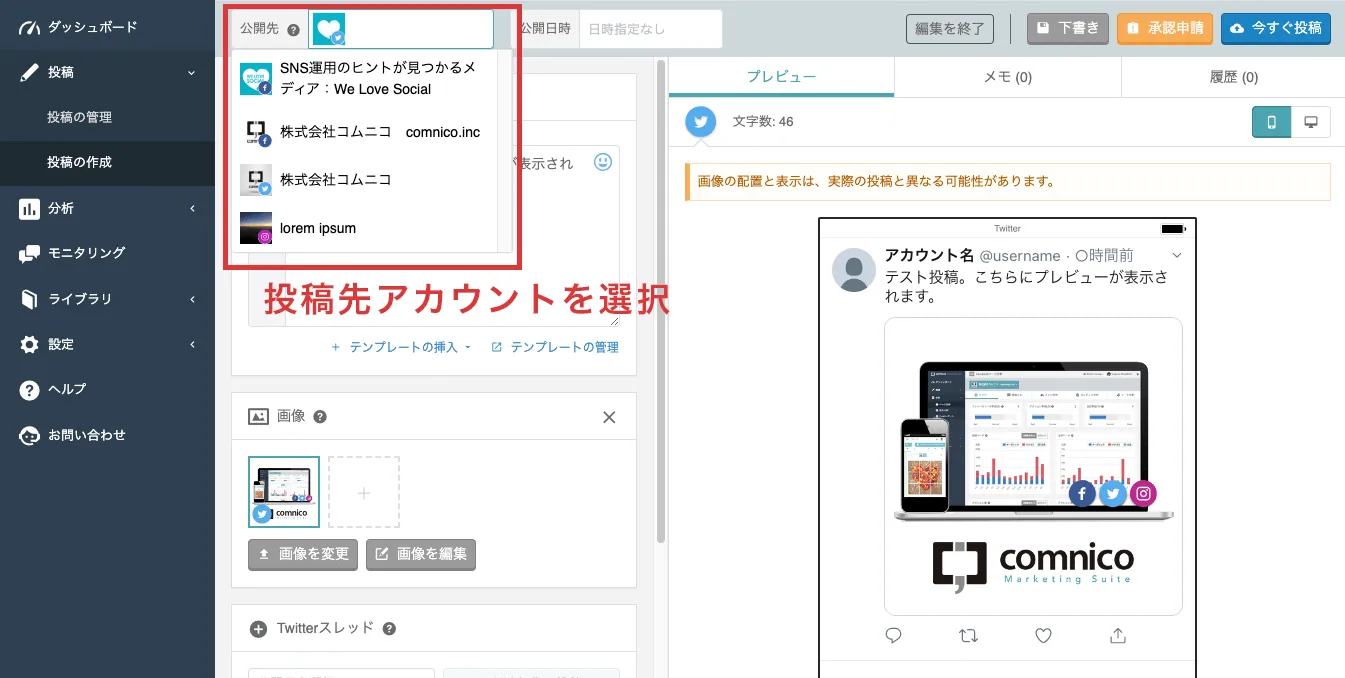The width and height of the screenshot is (1345, 678).
Task: Click the avatar icon in tweet preview
Action: pyautogui.click(x=854, y=270)
